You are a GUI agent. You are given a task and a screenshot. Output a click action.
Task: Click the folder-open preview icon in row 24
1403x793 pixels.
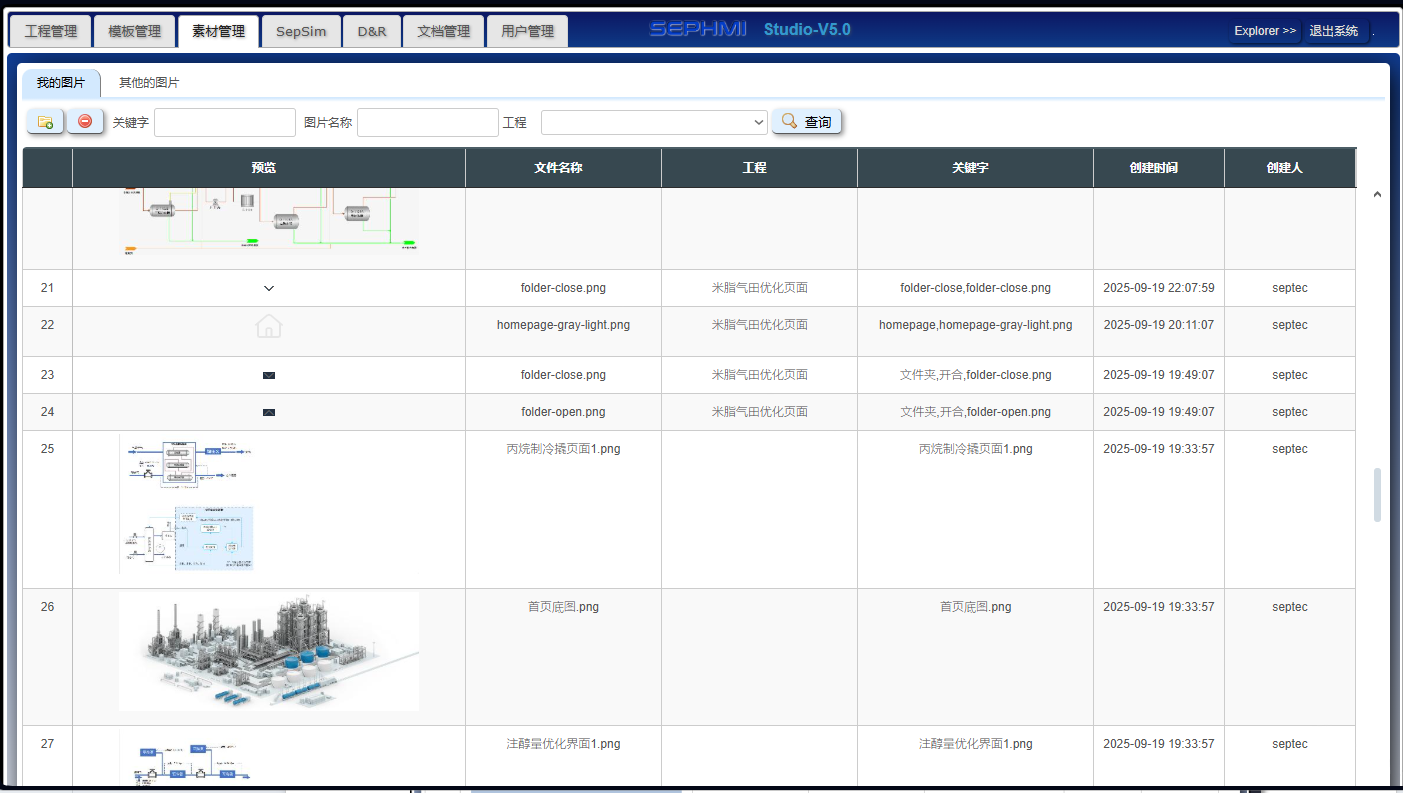[269, 412]
